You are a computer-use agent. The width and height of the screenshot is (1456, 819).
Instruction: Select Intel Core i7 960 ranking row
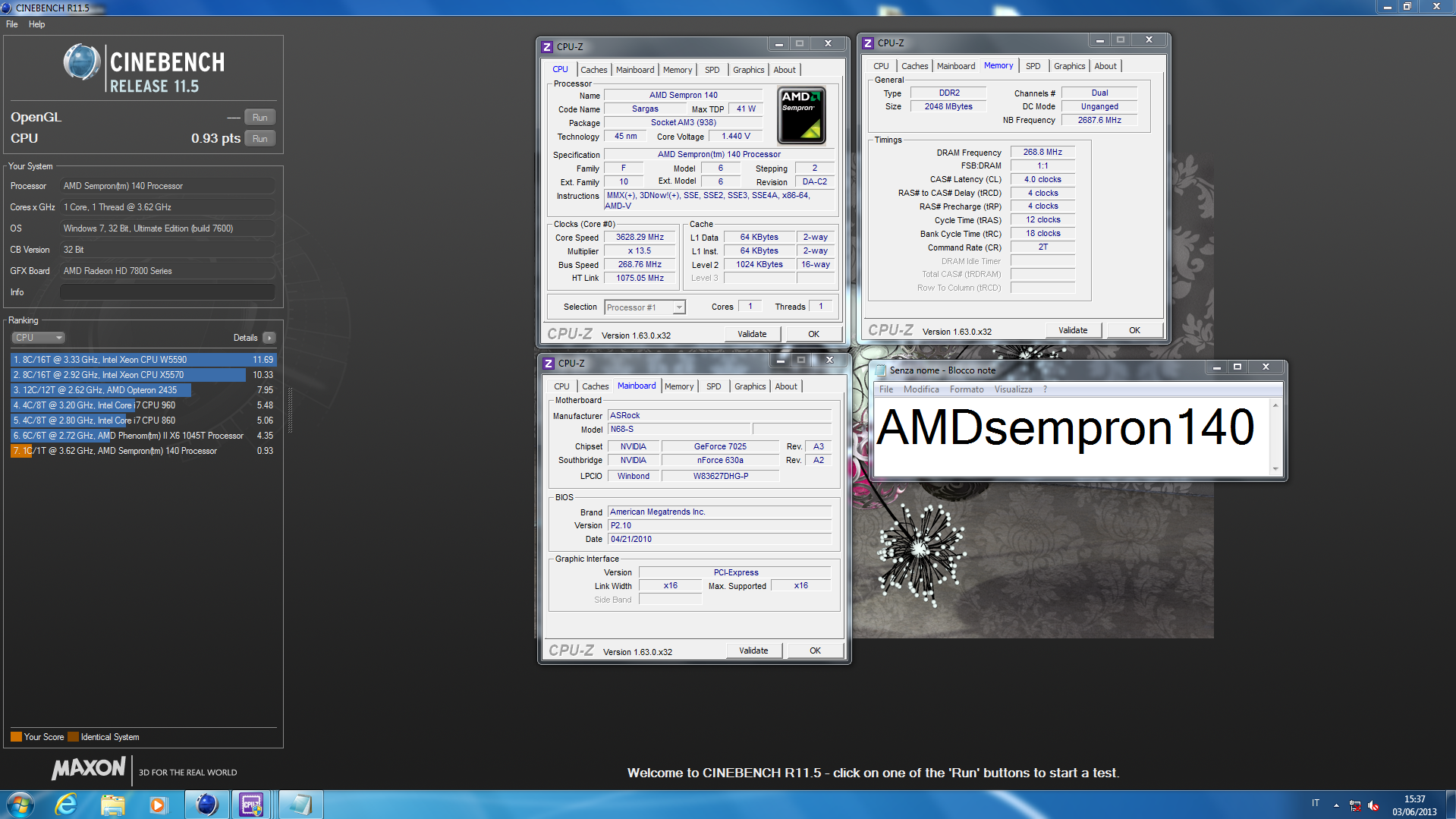click(143, 405)
